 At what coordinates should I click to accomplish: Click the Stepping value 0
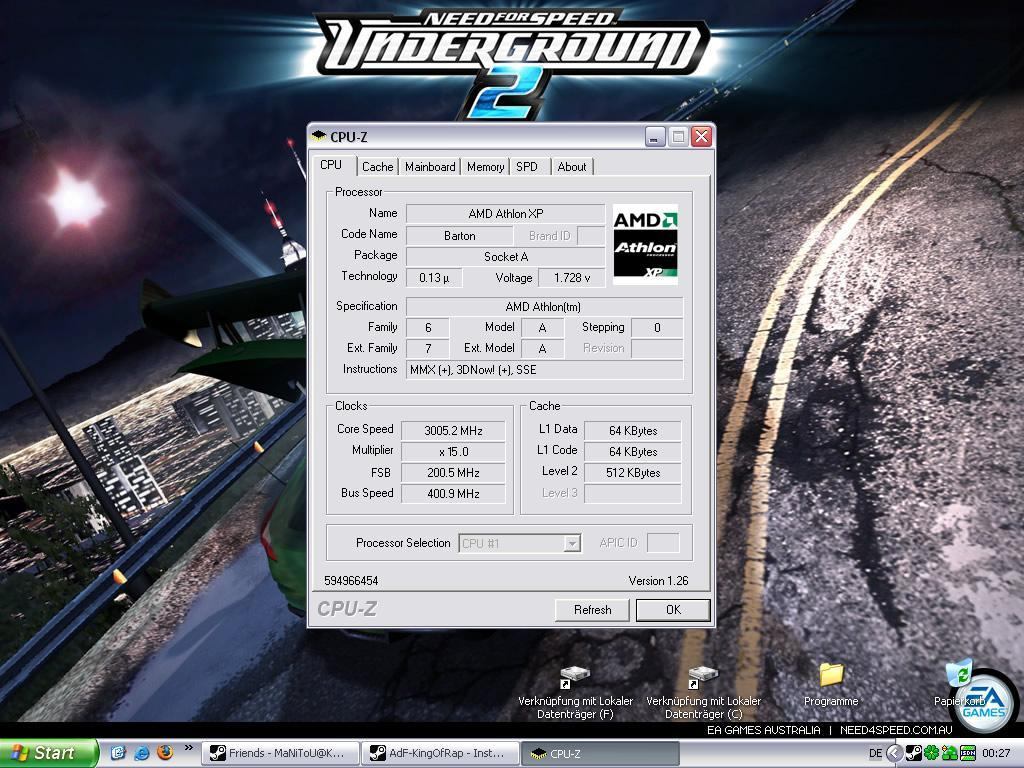[x=657, y=327]
